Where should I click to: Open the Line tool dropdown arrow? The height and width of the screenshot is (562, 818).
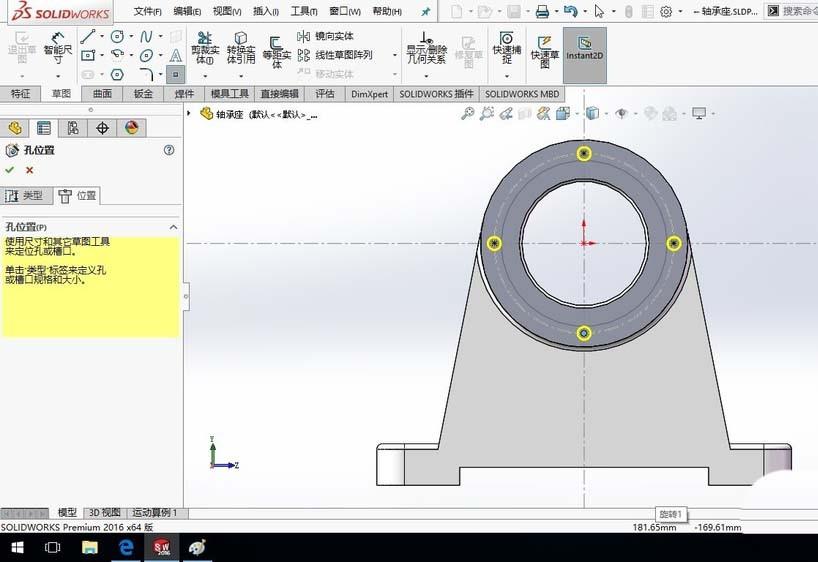coord(102,37)
